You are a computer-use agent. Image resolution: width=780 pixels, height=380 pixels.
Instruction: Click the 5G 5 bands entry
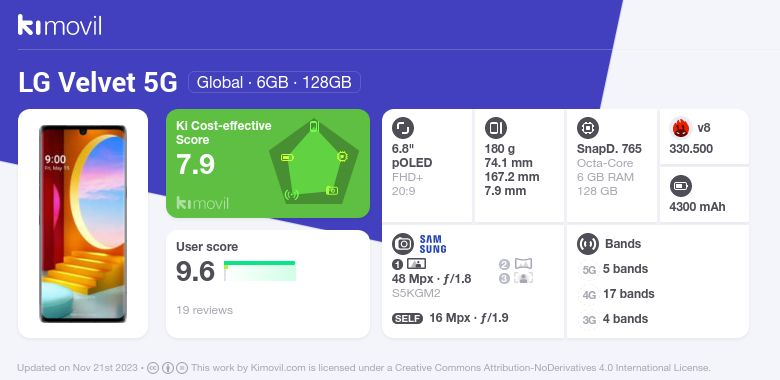614,269
